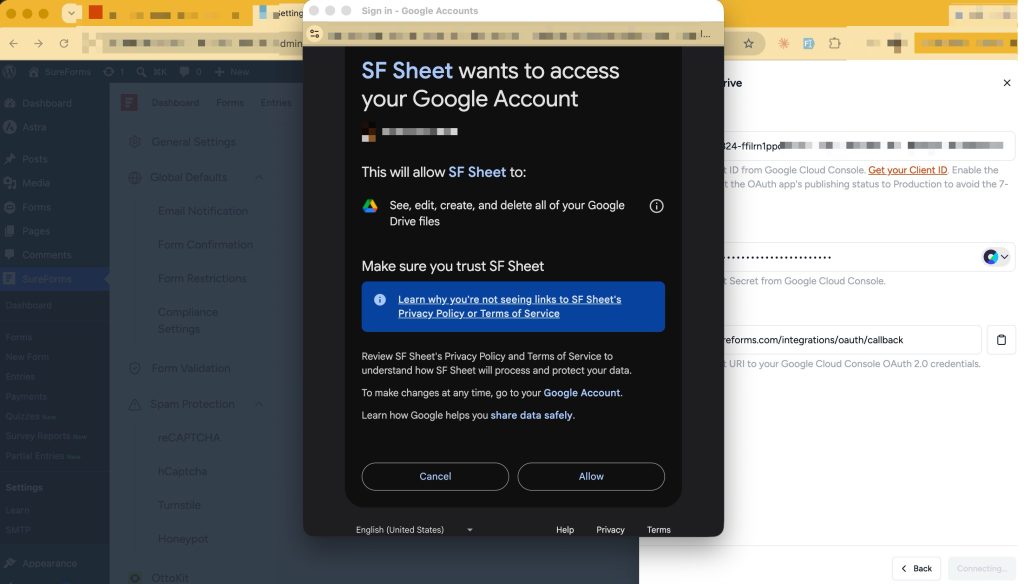Click the updates icon in admin bar
This screenshot has height=584, width=1024.
pyautogui.click(x=114, y=72)
